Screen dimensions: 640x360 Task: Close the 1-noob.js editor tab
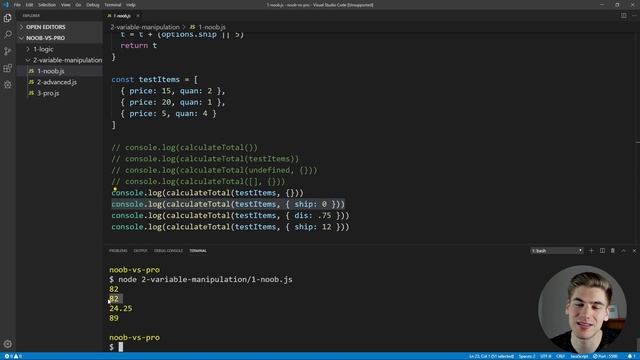pos(138,16)
